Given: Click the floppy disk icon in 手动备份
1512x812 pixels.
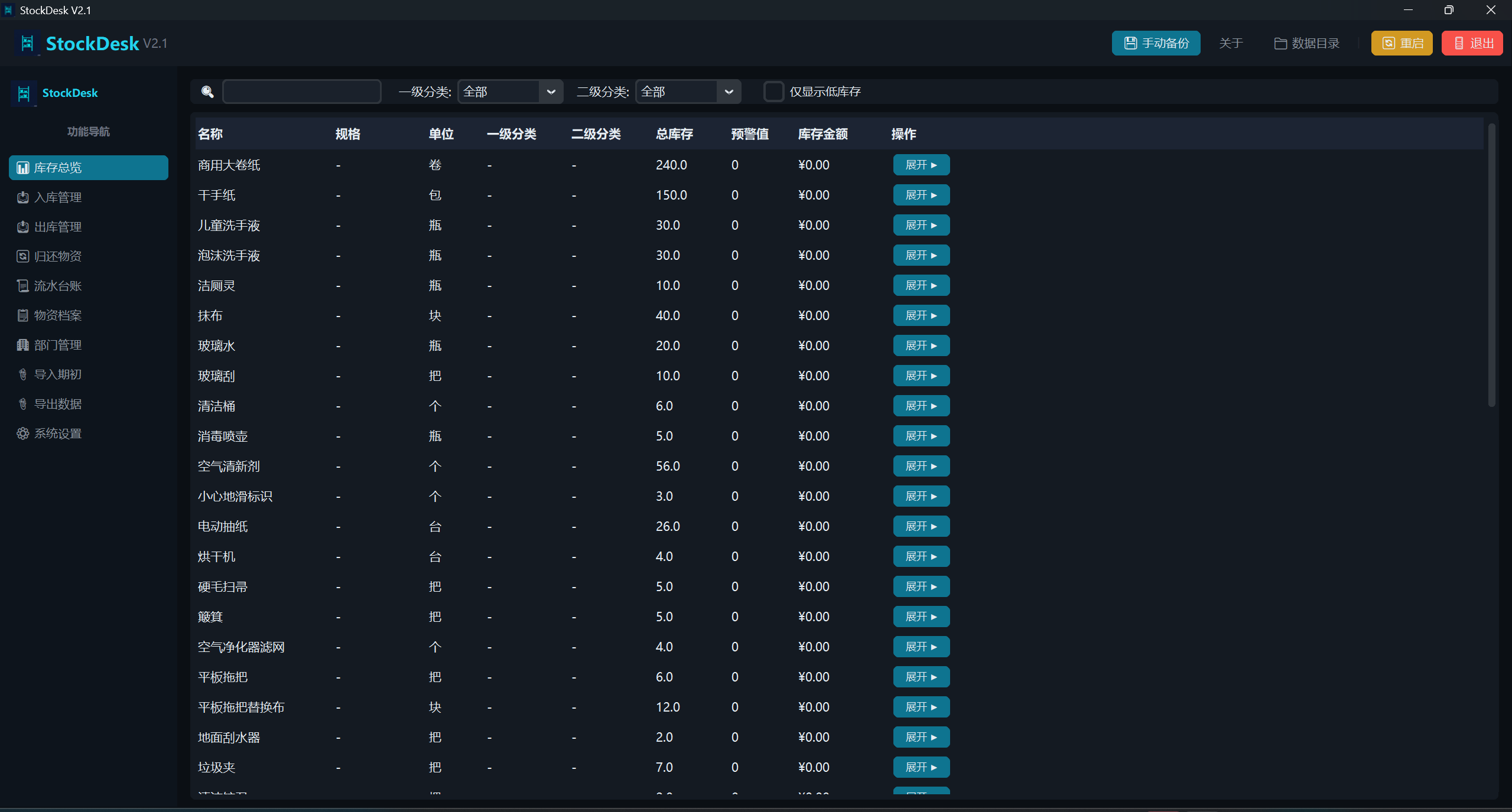Looking at the screenshot, I should (1130, 43).
